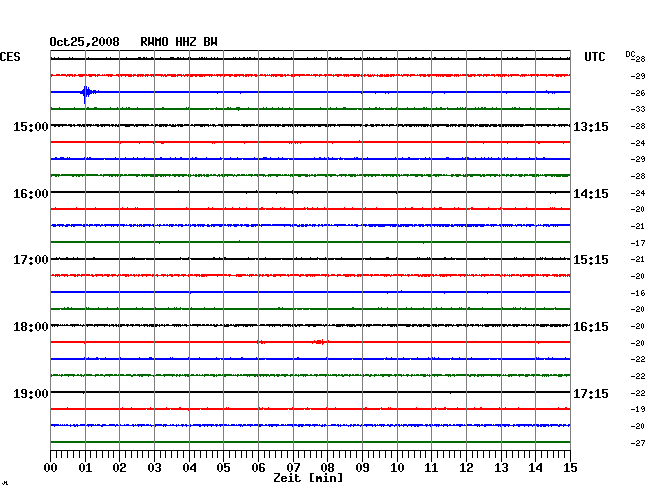This screenshot has width=650, height=494.
Task: Click the 16:00 local time label
Action: (31, 194)
